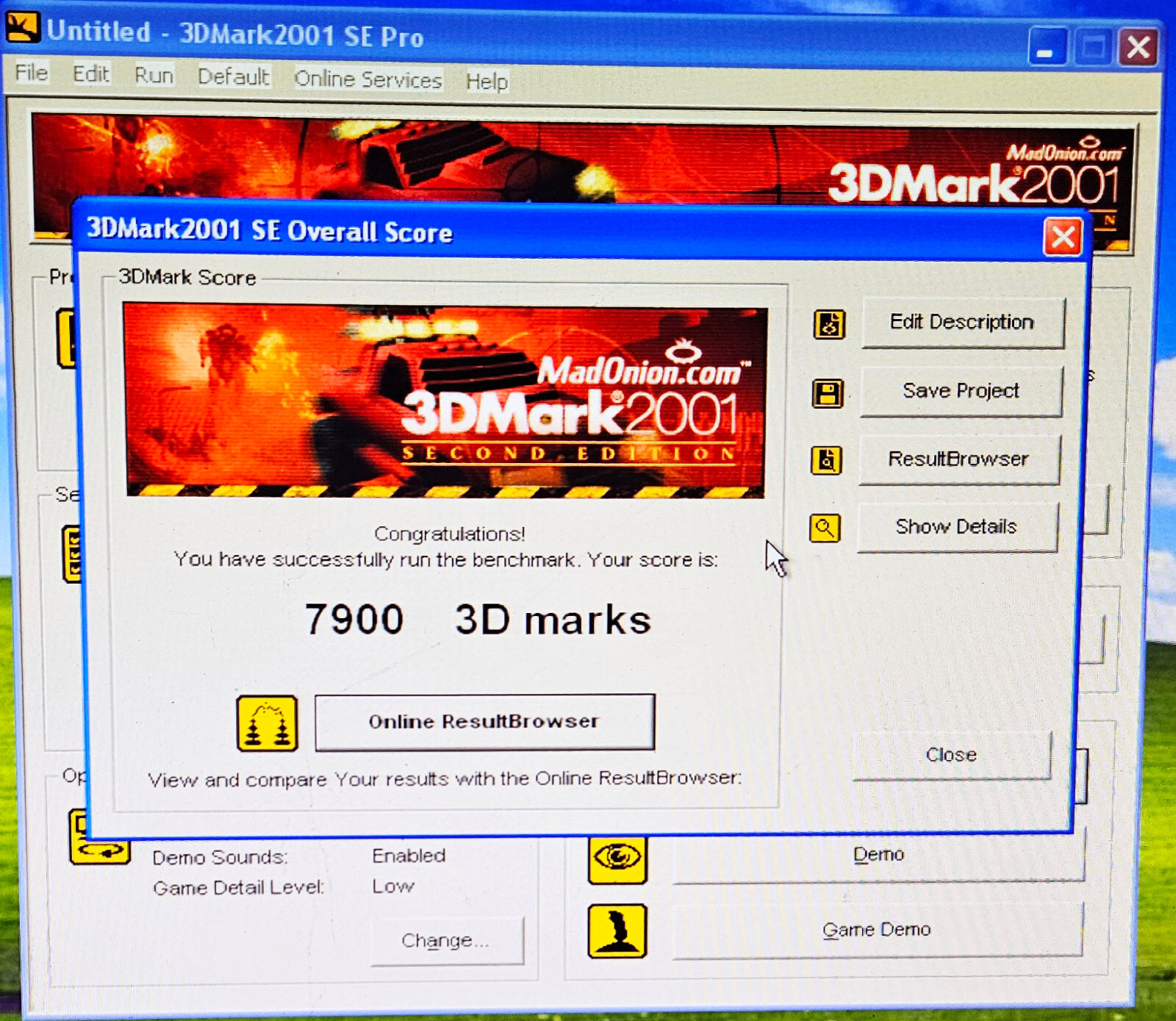Click the Edit Description button
This screenshot has width=1176, height=1021.
pos(963,323)
